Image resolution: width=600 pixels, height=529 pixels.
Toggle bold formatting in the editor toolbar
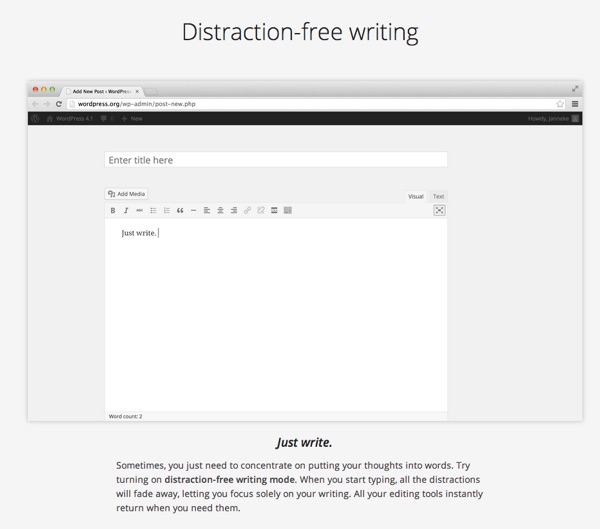pyautogui.click(x=113, y=210)
